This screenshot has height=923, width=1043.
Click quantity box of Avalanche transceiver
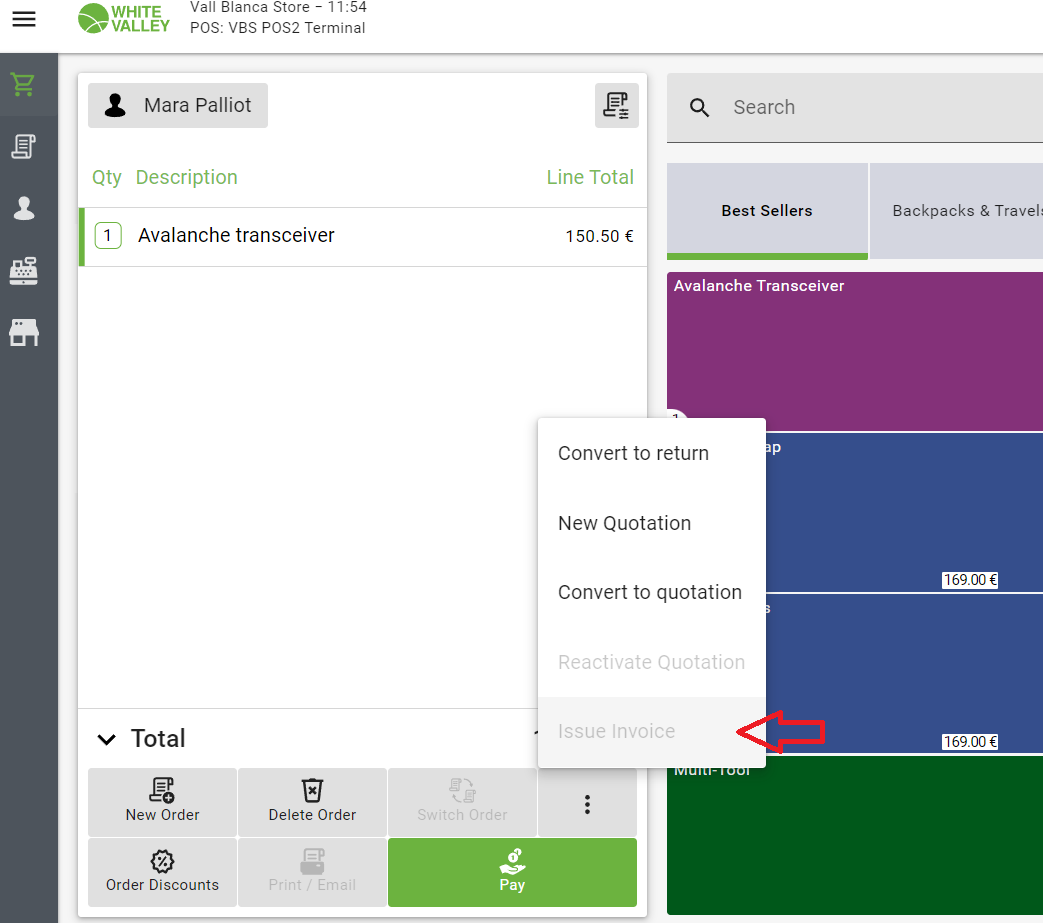pyautogui.click(x=108, y=235)
